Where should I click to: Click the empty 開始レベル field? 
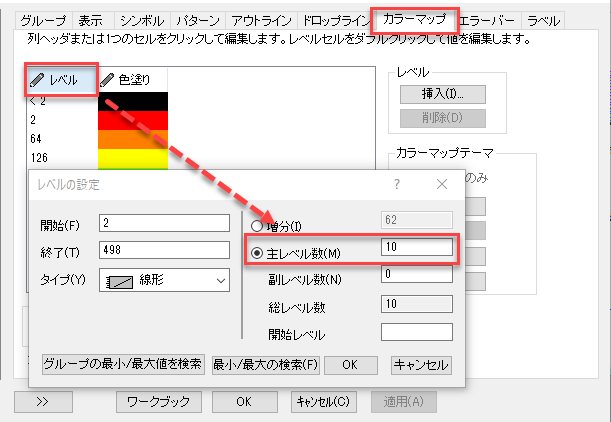pyautogui.click(x=417, y=332)
